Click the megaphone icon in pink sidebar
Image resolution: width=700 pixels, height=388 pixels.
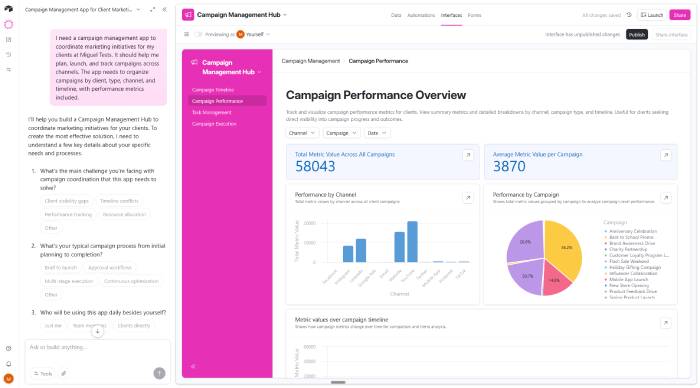click(x=194, y=63)
